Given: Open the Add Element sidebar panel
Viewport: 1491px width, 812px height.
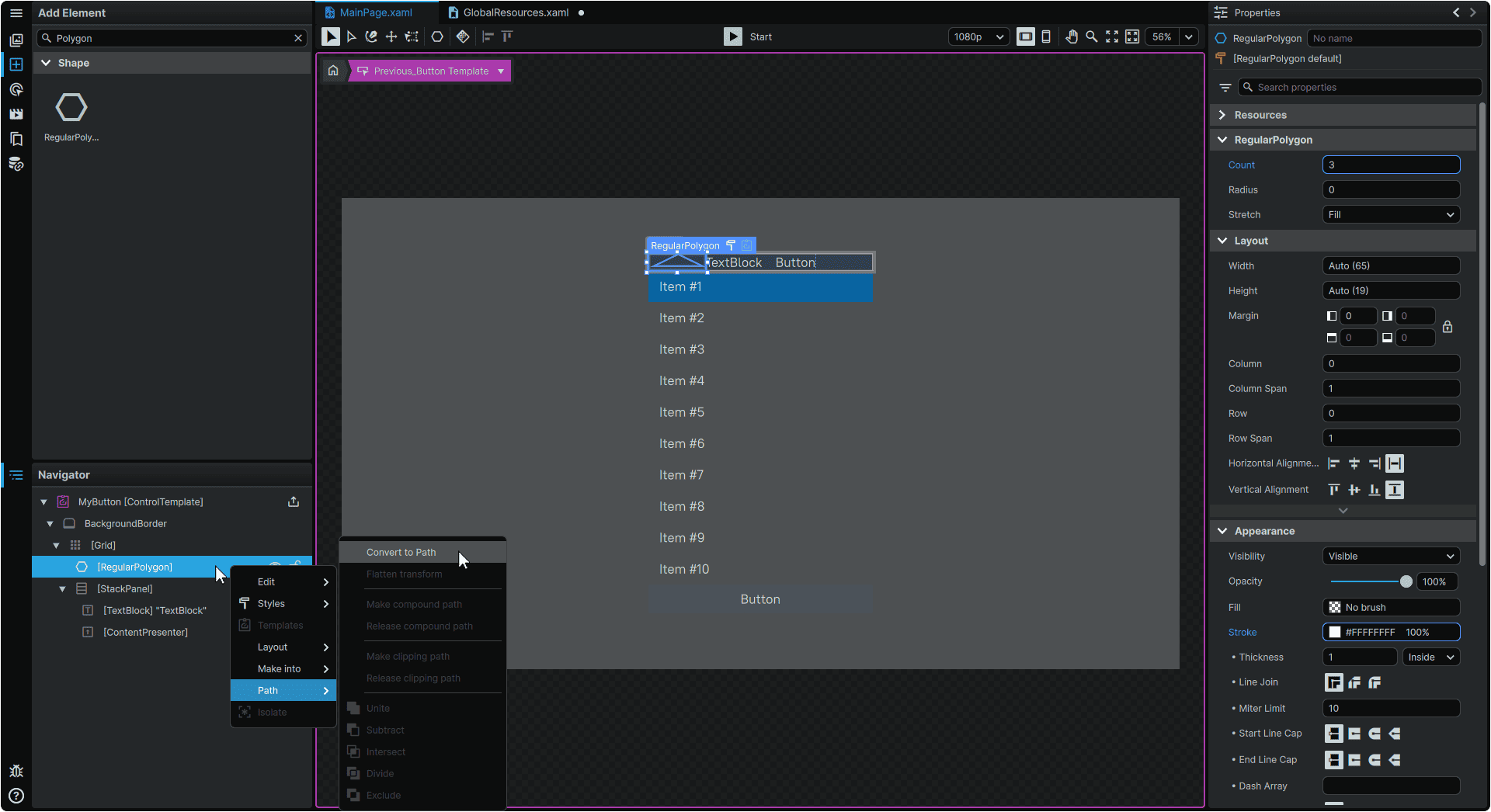Looking at the screenshot, I should (16, 64).
